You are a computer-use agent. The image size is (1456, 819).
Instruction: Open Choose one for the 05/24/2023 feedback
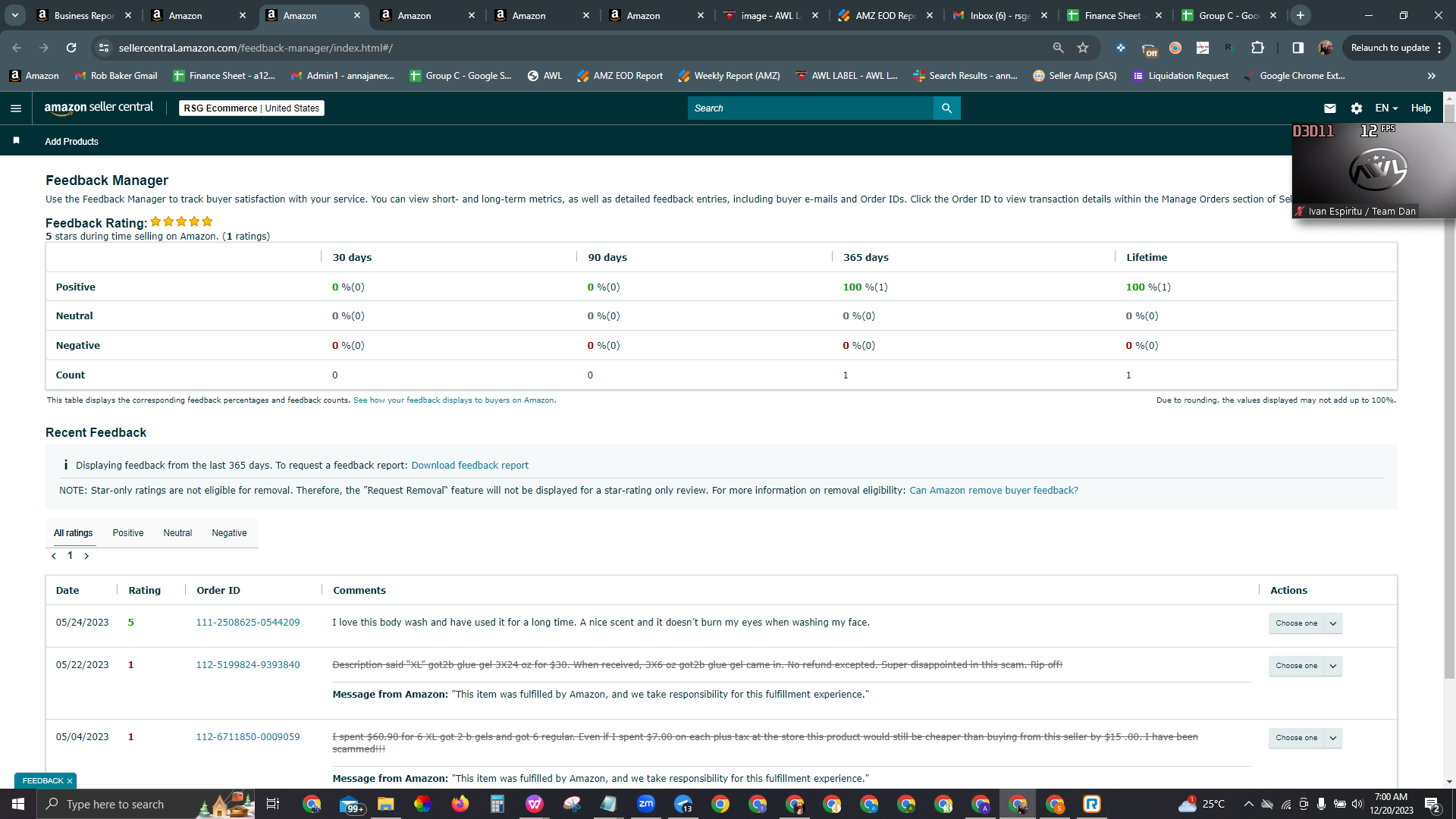[x=1305, y=623]
